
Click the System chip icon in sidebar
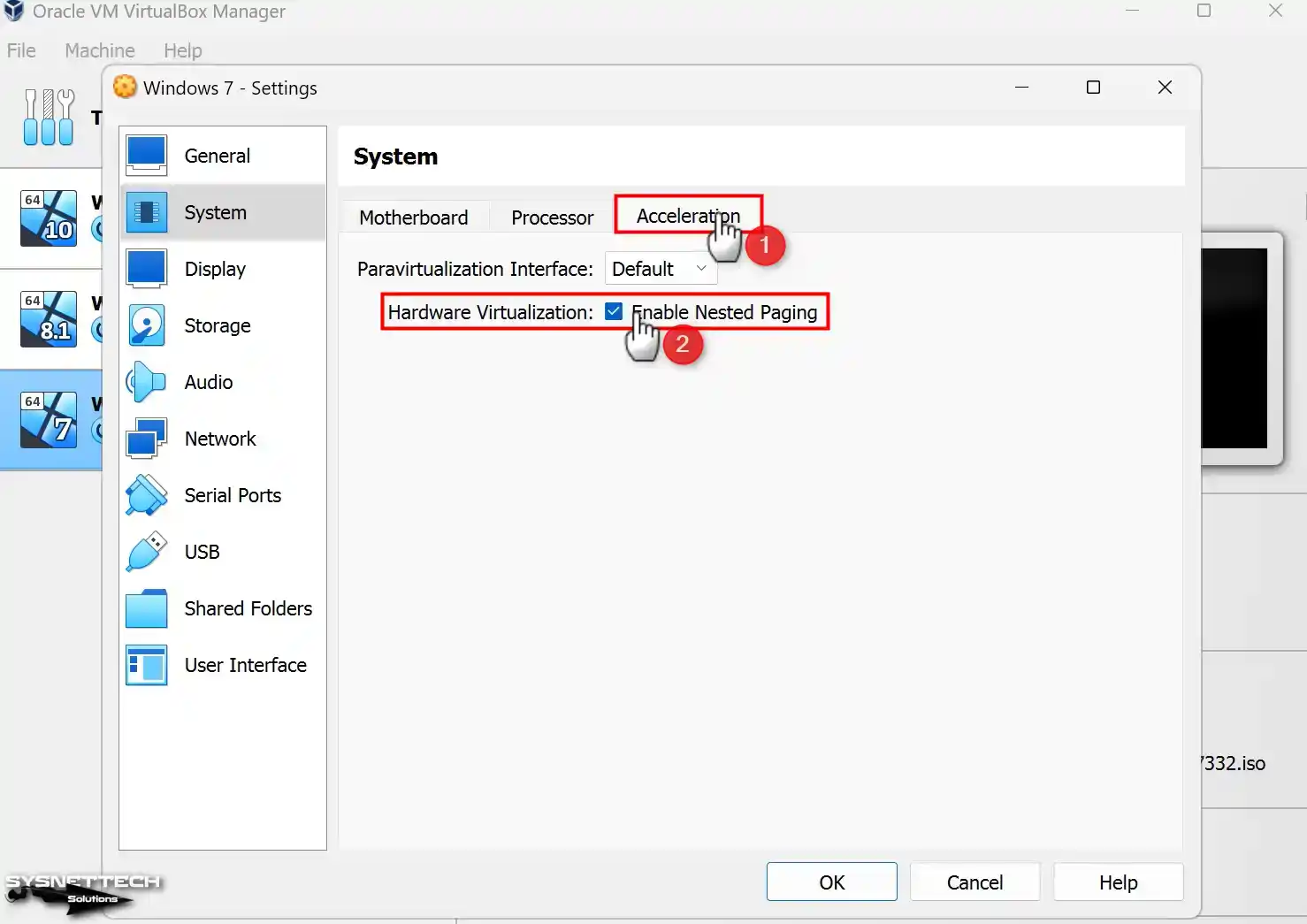point(146,212)
